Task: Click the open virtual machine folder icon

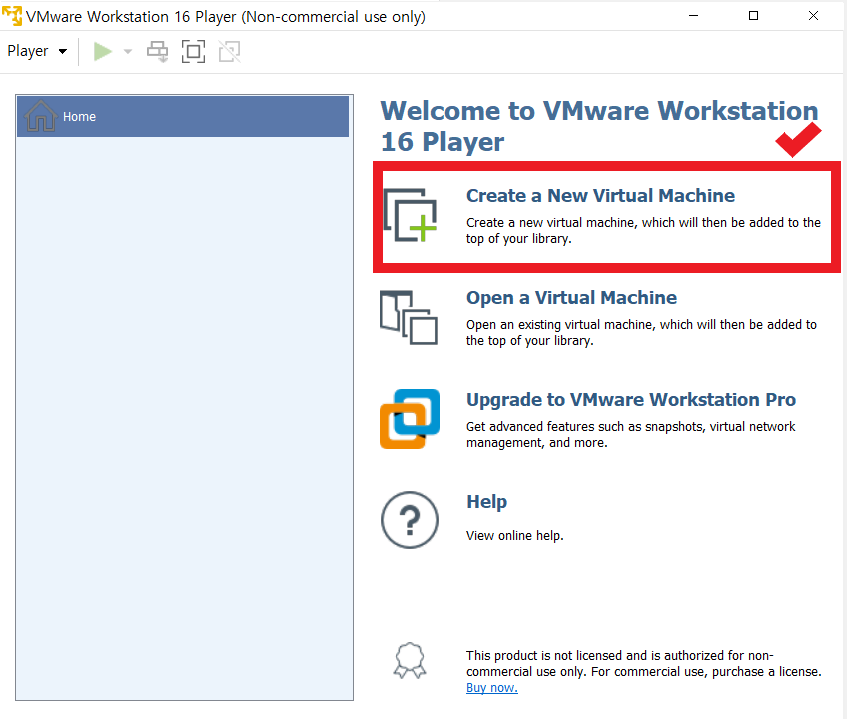Action: [409, 318]
